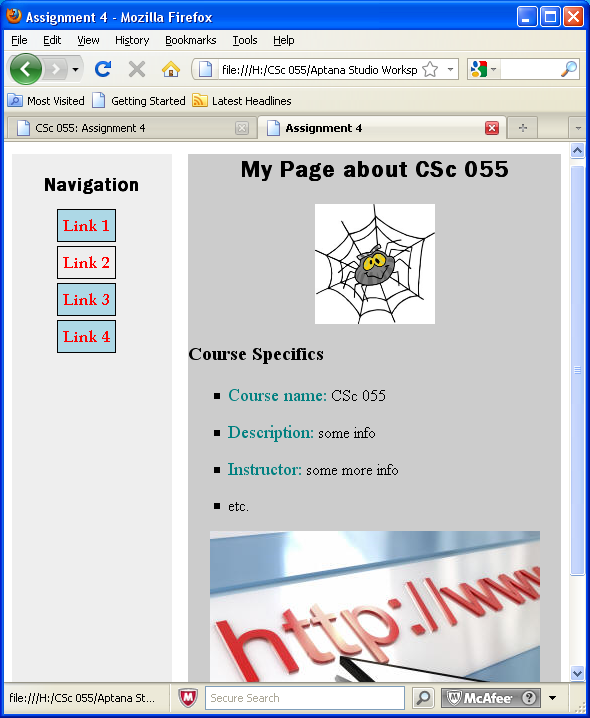Expand the list all tabs dropdown

[578, 128]
